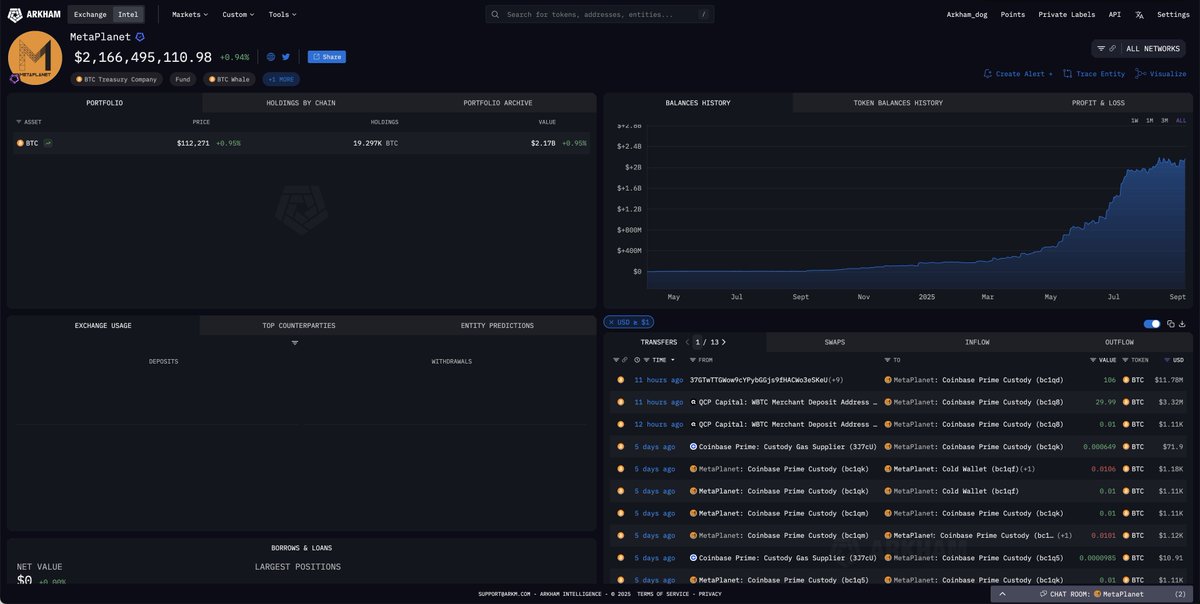Click the network filter icon beside ALL NETWORKS
Image resolution: width=1200 pixels, height=604 pixels.
point(1101,48)
